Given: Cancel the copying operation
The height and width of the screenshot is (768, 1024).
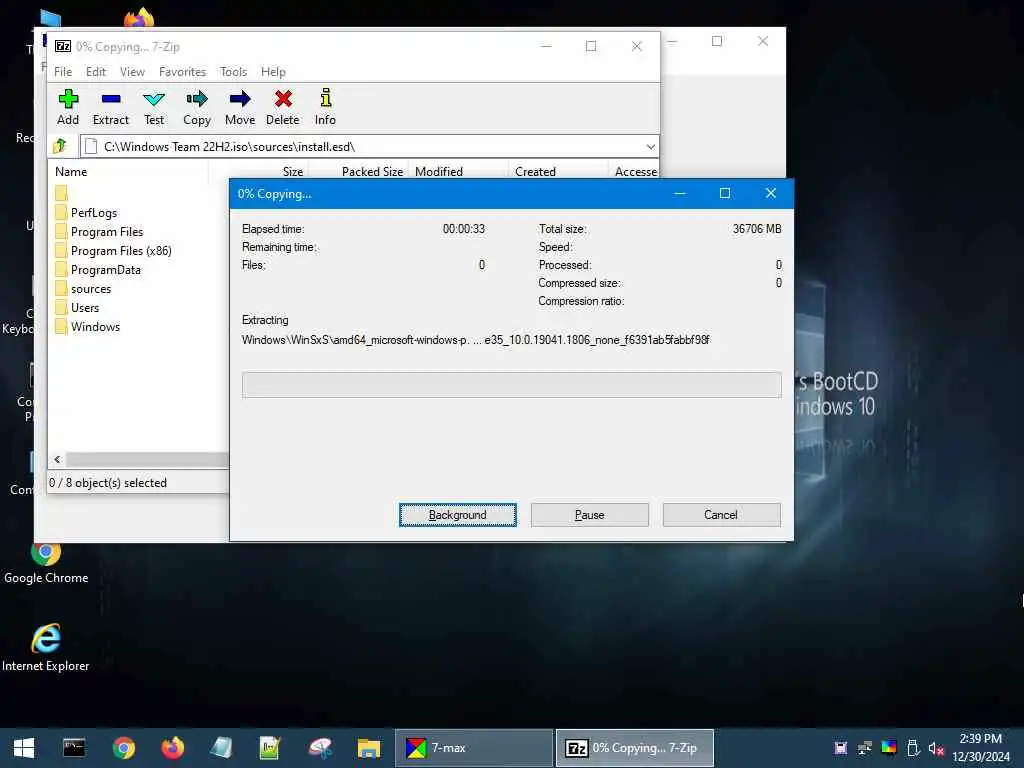Looking at the screenshot, I should tap(721, 515).
